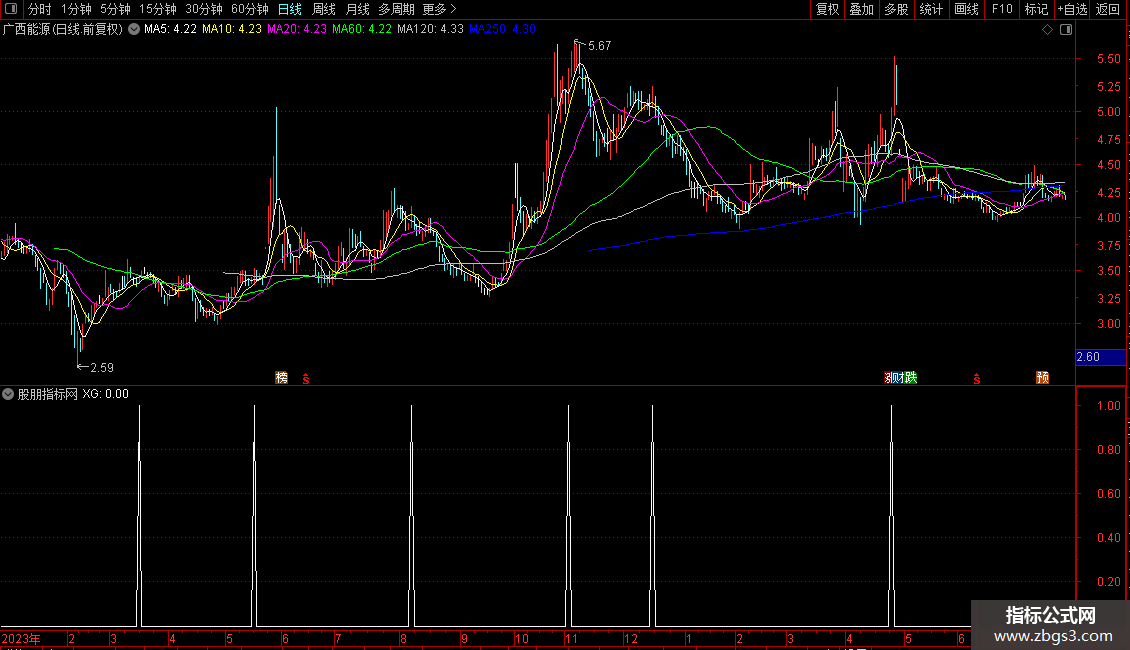Open the 股朋指标网 indicator dropdown circle
Image resolution: width=1130 pixels, height=650 pixels.
tap(8, 394)
